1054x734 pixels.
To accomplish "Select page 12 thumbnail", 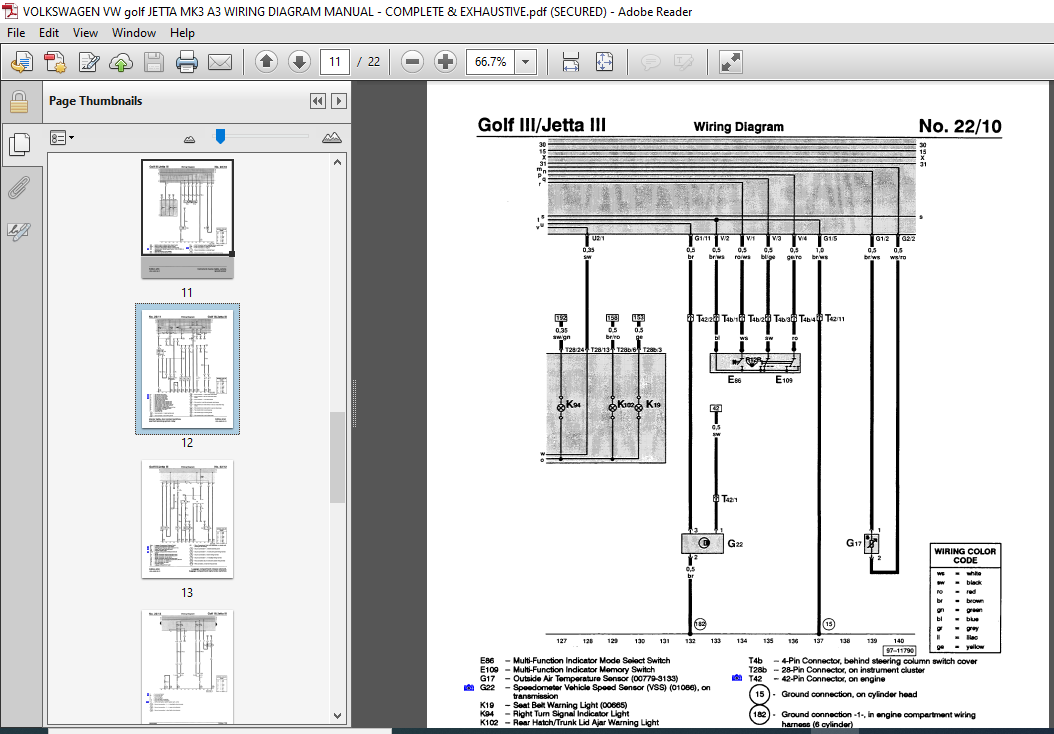I will click(x=187, y=368).
